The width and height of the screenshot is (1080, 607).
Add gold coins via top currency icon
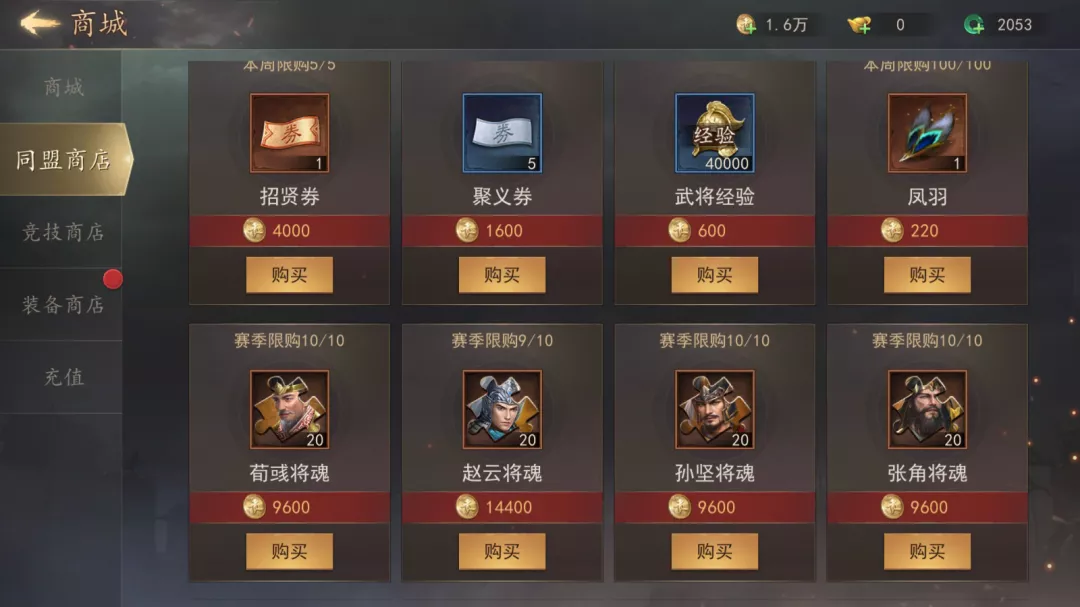click(x=745, y=25)
